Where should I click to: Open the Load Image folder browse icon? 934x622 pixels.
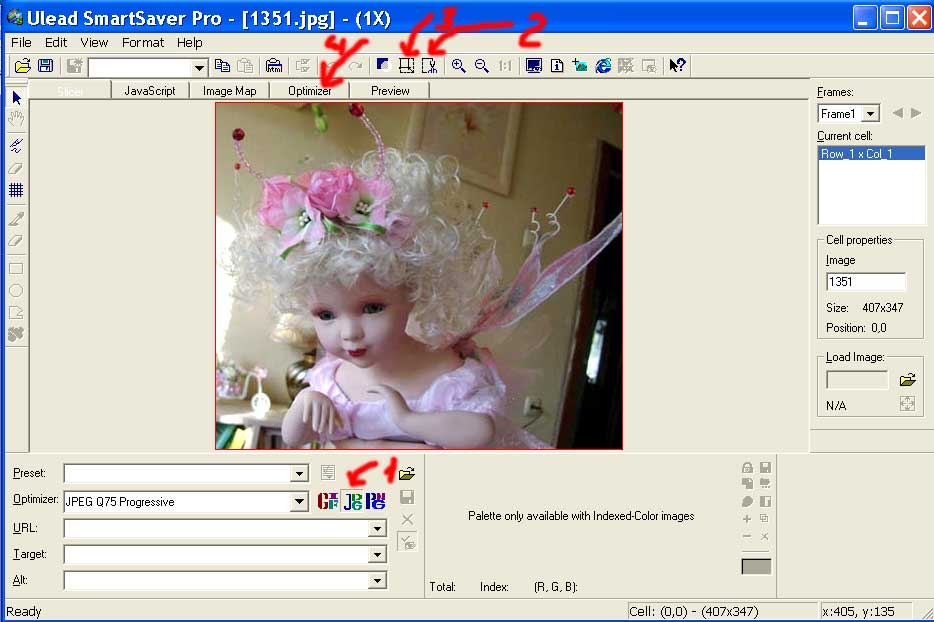(x=907, y=380)
